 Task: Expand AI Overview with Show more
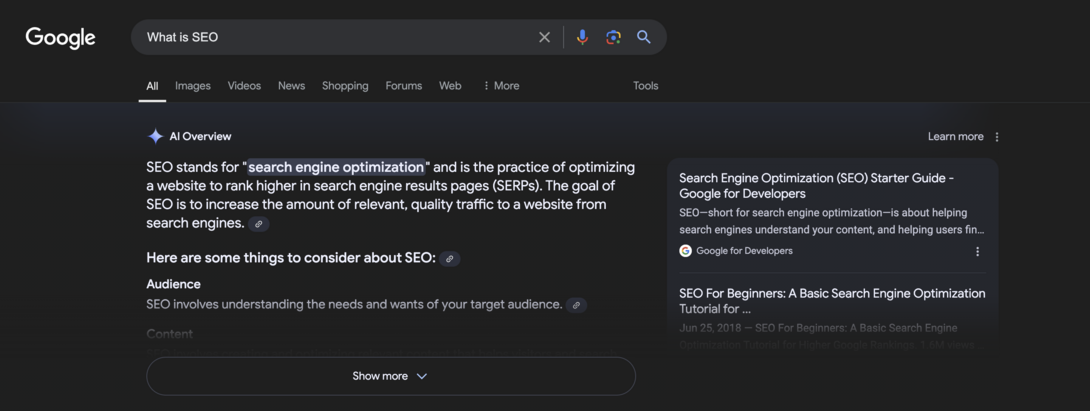pos(391,376)
